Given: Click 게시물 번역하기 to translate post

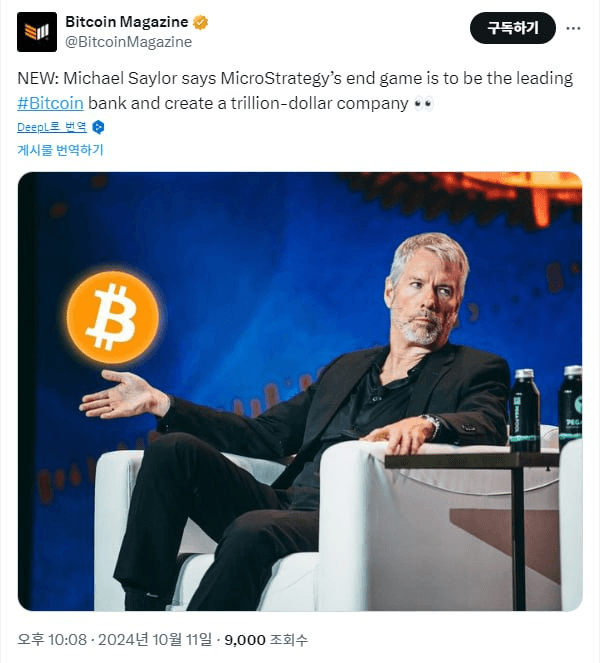Looking at the screenshot, I should click(x=60, y=150).
